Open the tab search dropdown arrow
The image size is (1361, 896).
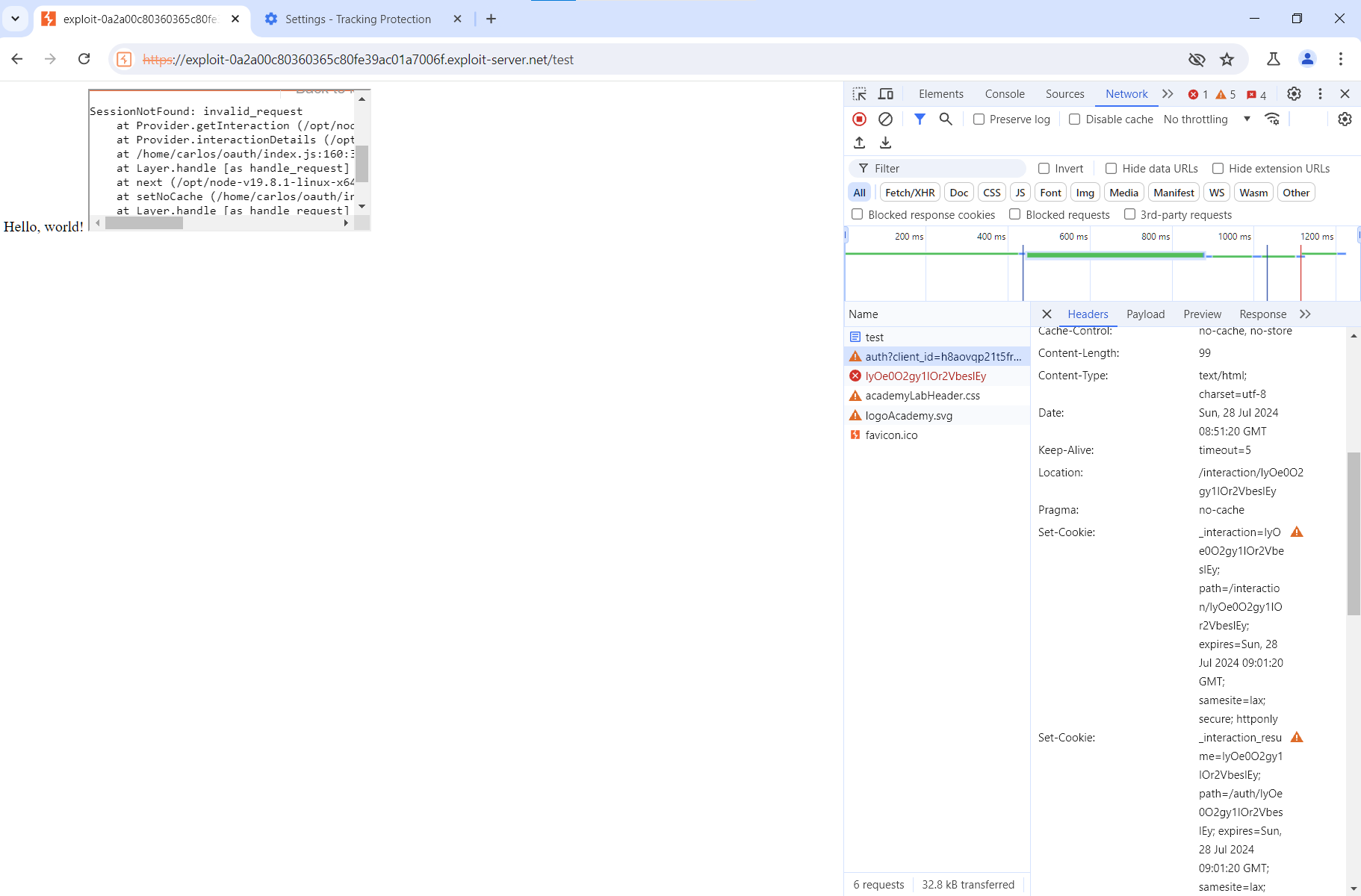coord(15,19)
